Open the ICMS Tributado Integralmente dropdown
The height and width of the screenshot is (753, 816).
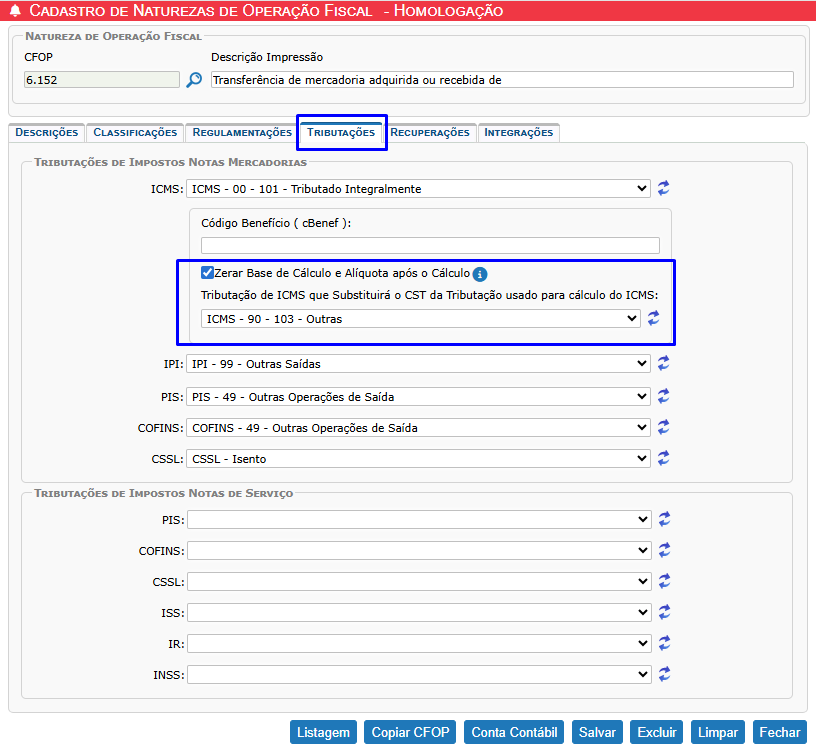(x=419, y=189)
